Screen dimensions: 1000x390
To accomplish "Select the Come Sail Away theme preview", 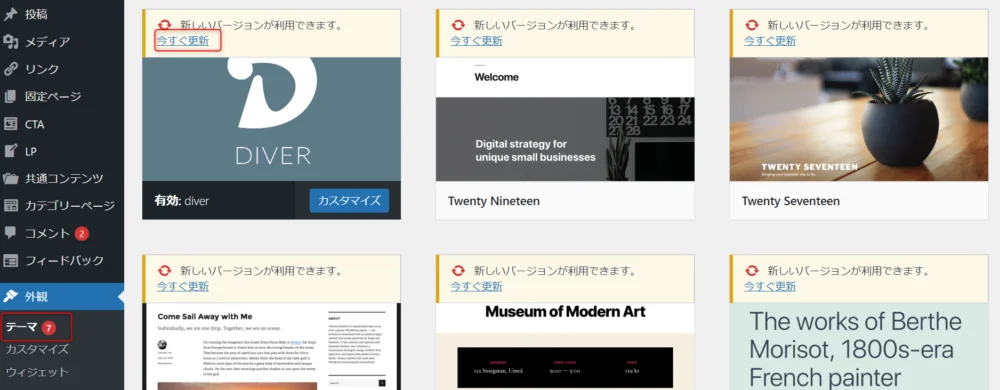I will pos(272,347).
